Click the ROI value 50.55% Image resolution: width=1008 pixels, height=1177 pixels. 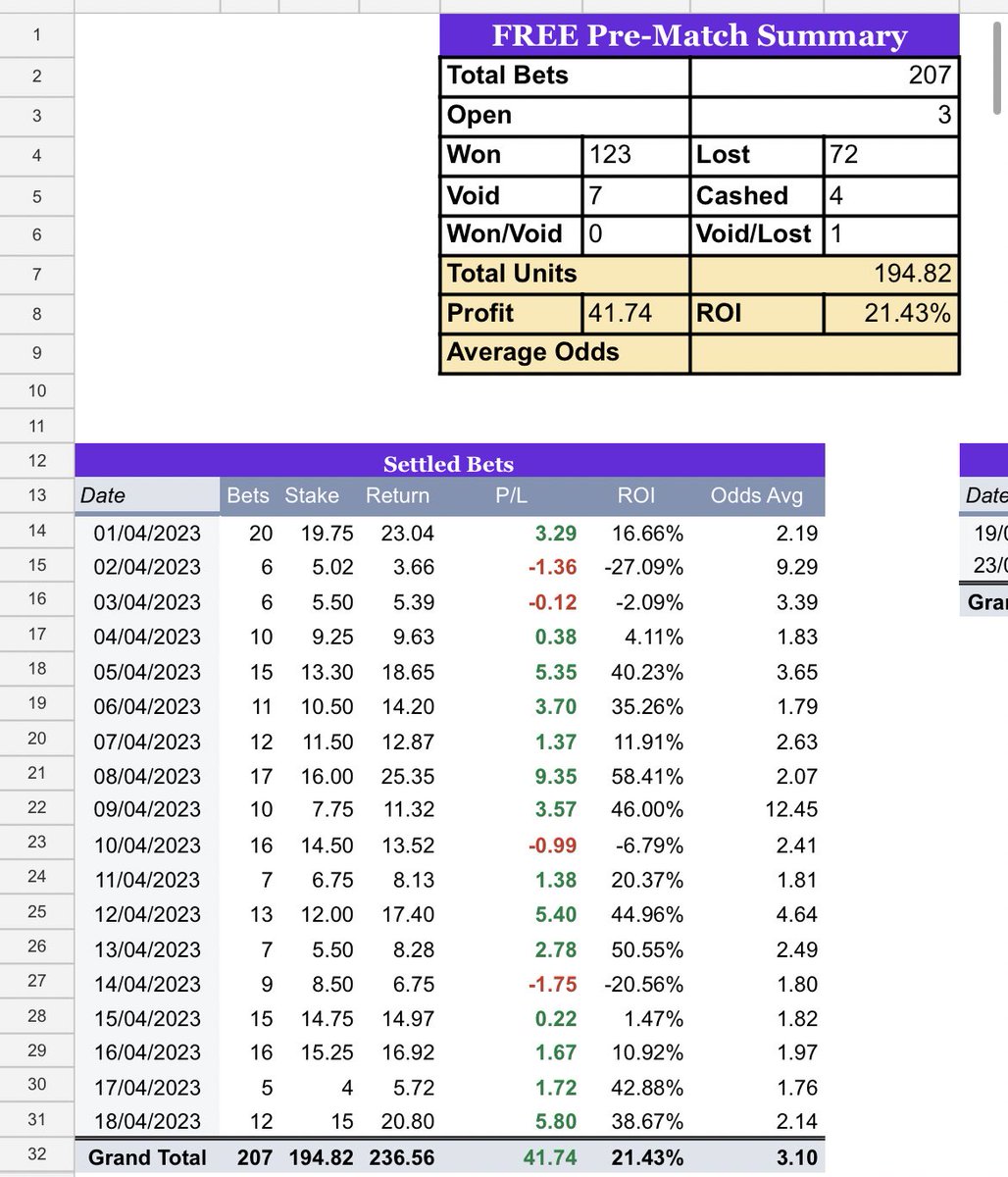[x=647, y=949]
